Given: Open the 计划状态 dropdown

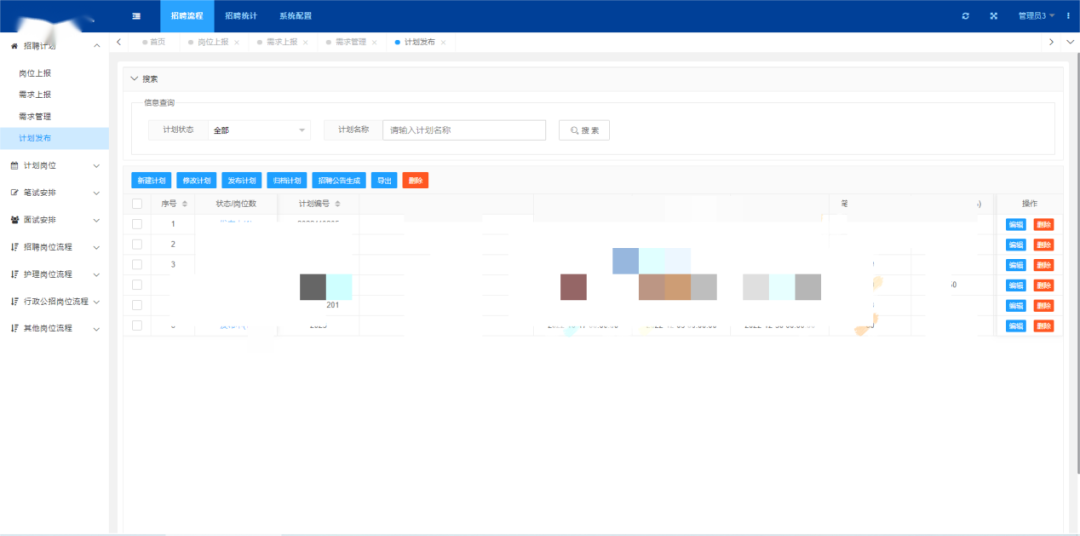Looking at the screenshot, I should (x=259, y=130).
